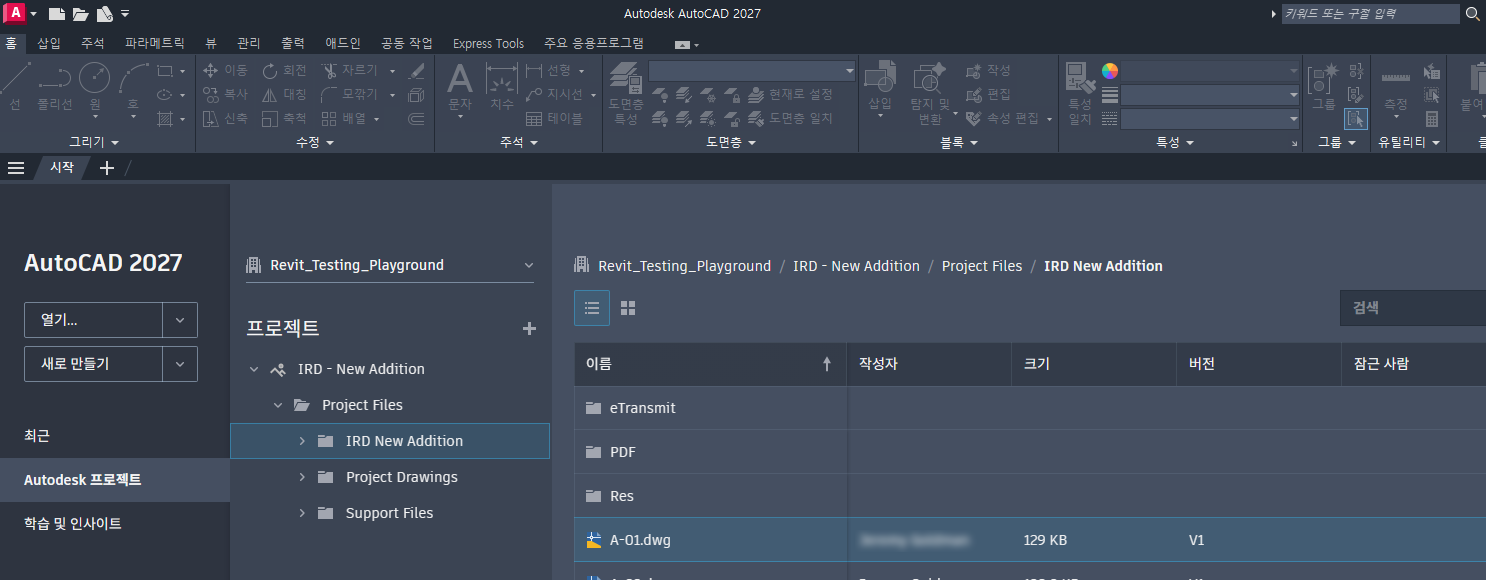Click the 검색 file search field
This screenshot has width=1486, height=580.
1413,308
